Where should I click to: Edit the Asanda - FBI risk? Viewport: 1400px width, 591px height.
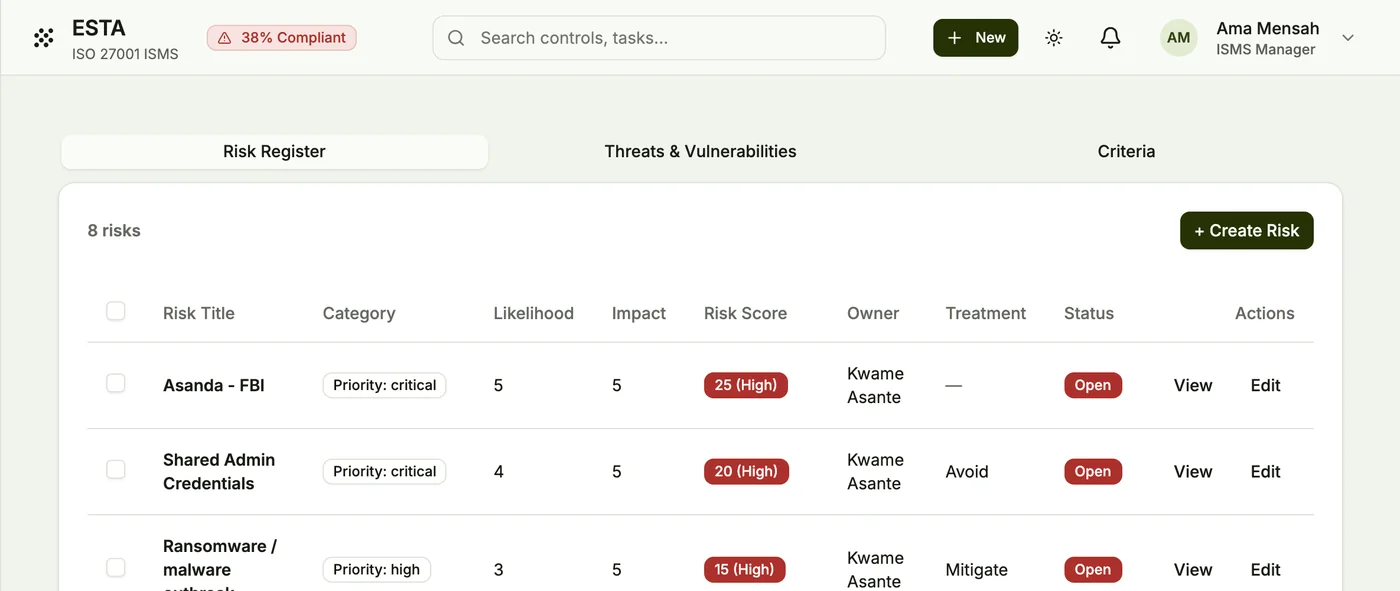click(x=1265, y=385)
